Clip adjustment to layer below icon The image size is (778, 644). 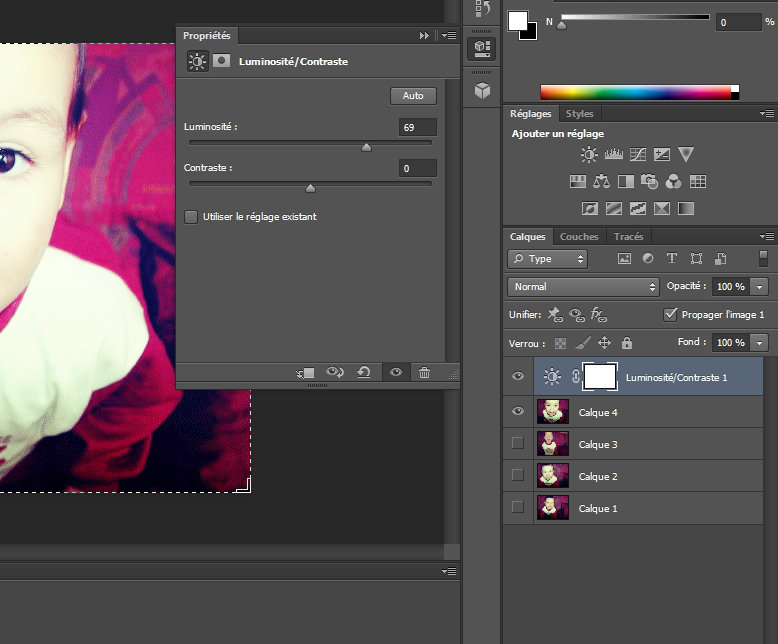[x=306, y=373]
